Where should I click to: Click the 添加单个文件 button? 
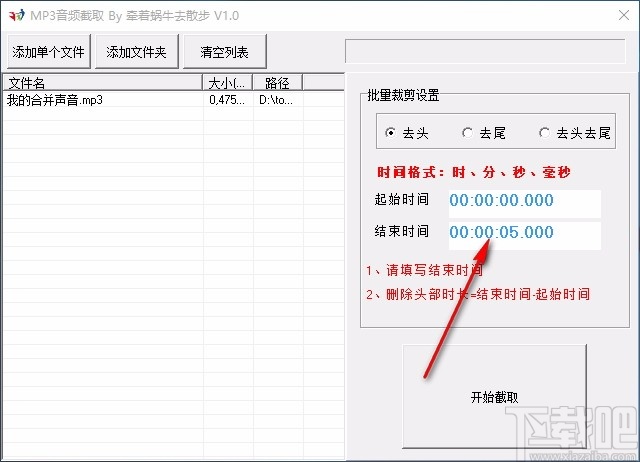pos(49,52)
